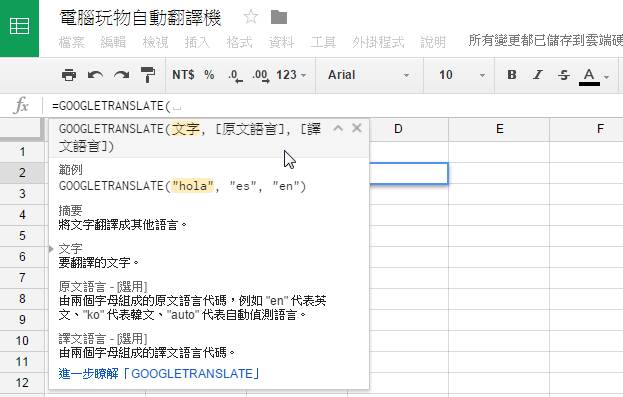Open the 工具 menu
The image size is (623, 397).
[x=323, y=42]
